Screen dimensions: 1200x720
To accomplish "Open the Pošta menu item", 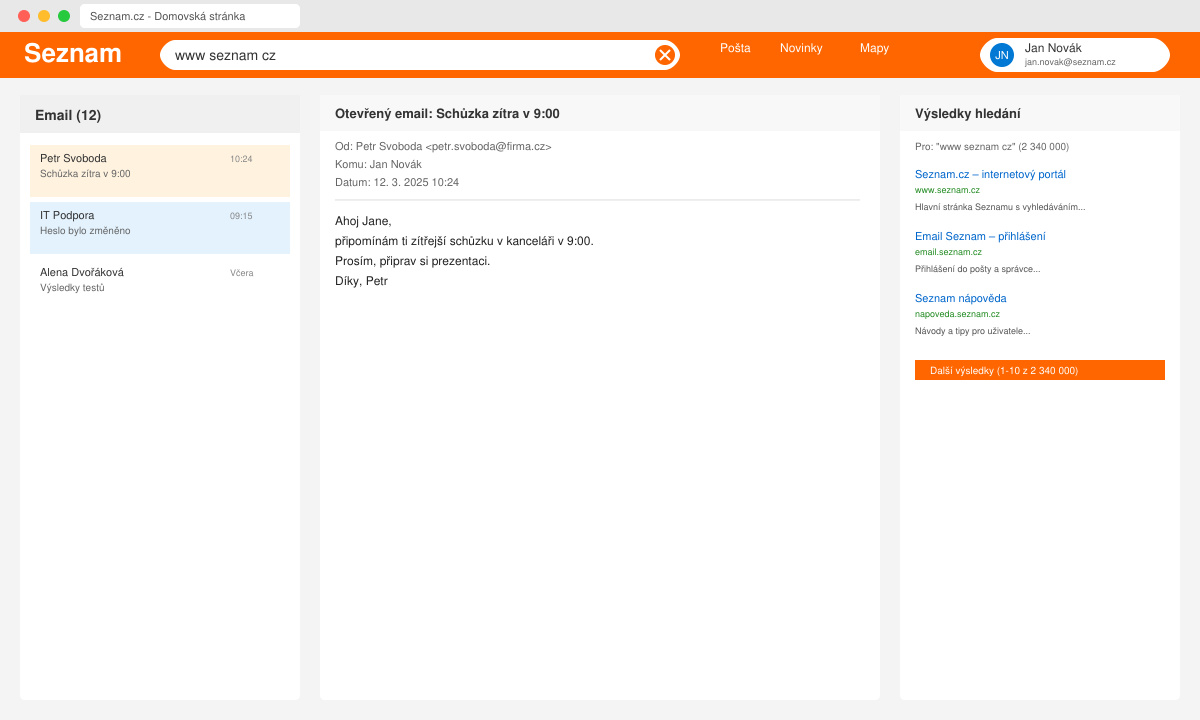I will point(735,48).
